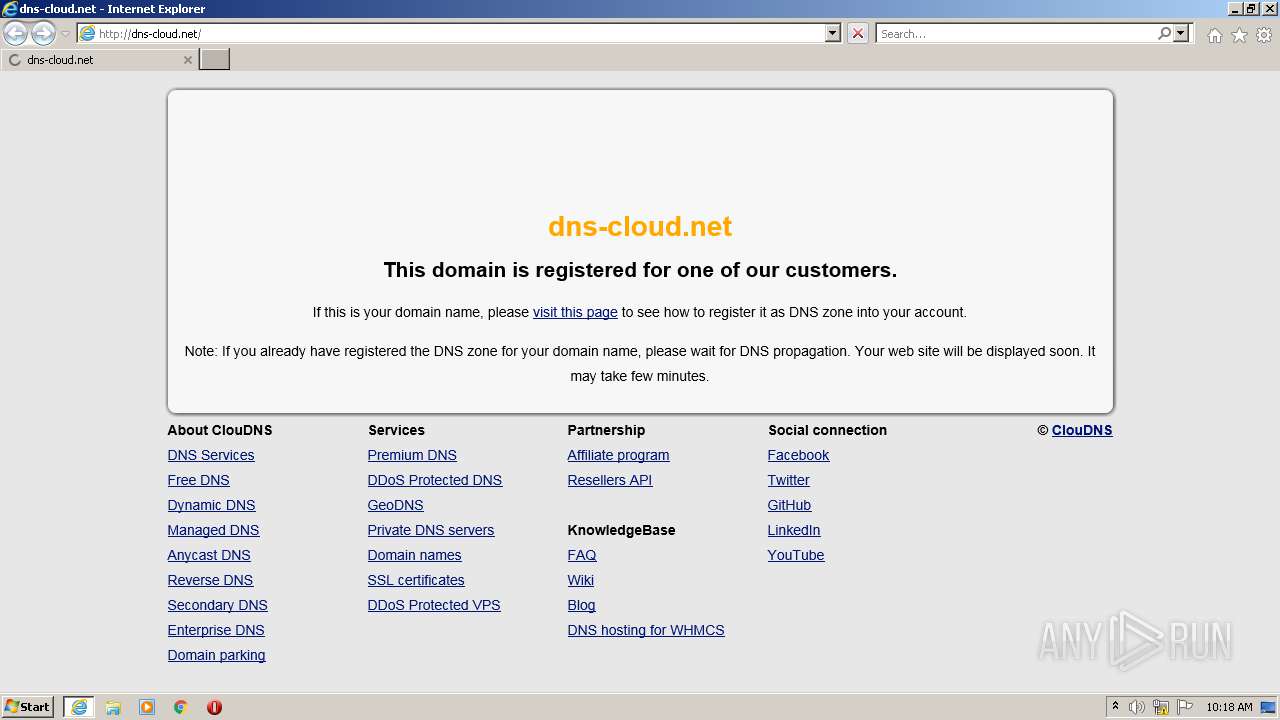Viewport: 1280px width, 720px height.
Task: Visit the Enterprise DNS page
Action: pyautogui.click(x=216, y=630)
